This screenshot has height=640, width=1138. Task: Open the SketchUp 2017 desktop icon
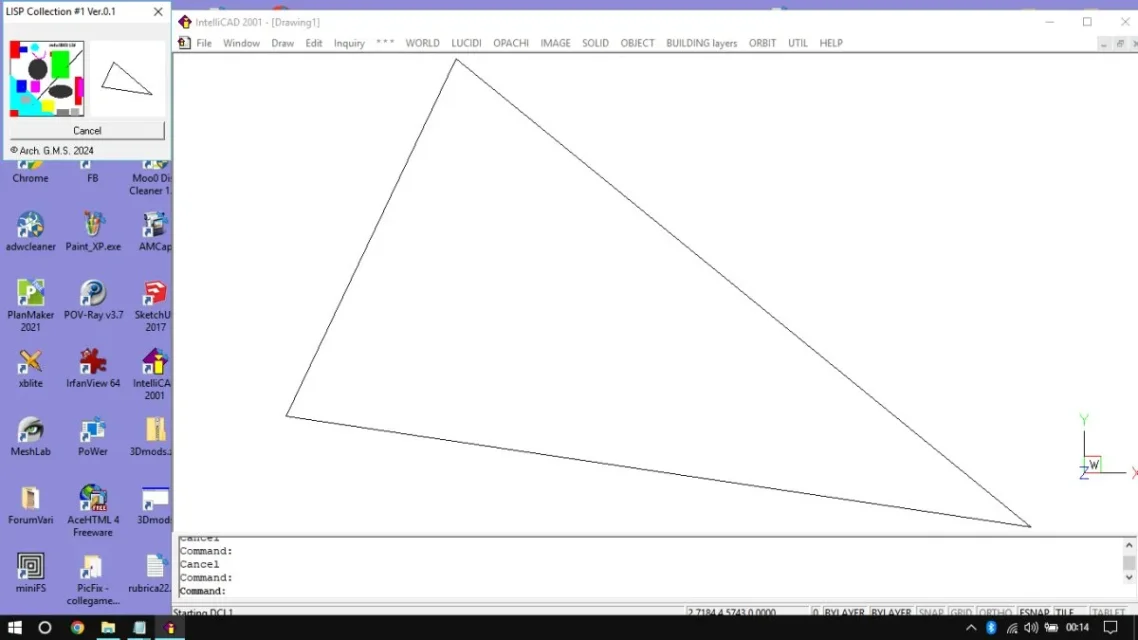pyautogui.click(x=154, y=305)
